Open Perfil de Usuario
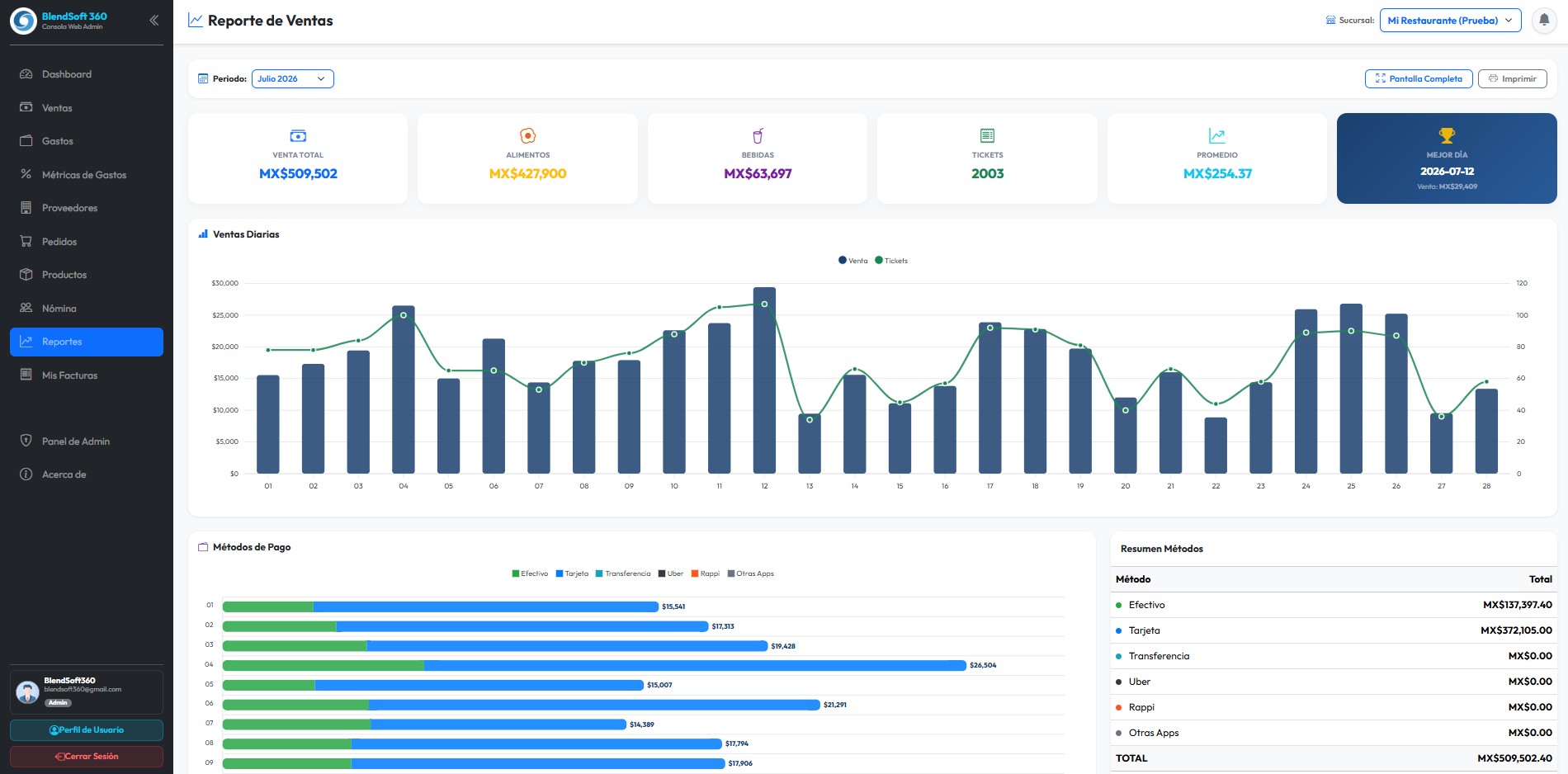This screenshot has height=774, width=1568. (87, 730)
